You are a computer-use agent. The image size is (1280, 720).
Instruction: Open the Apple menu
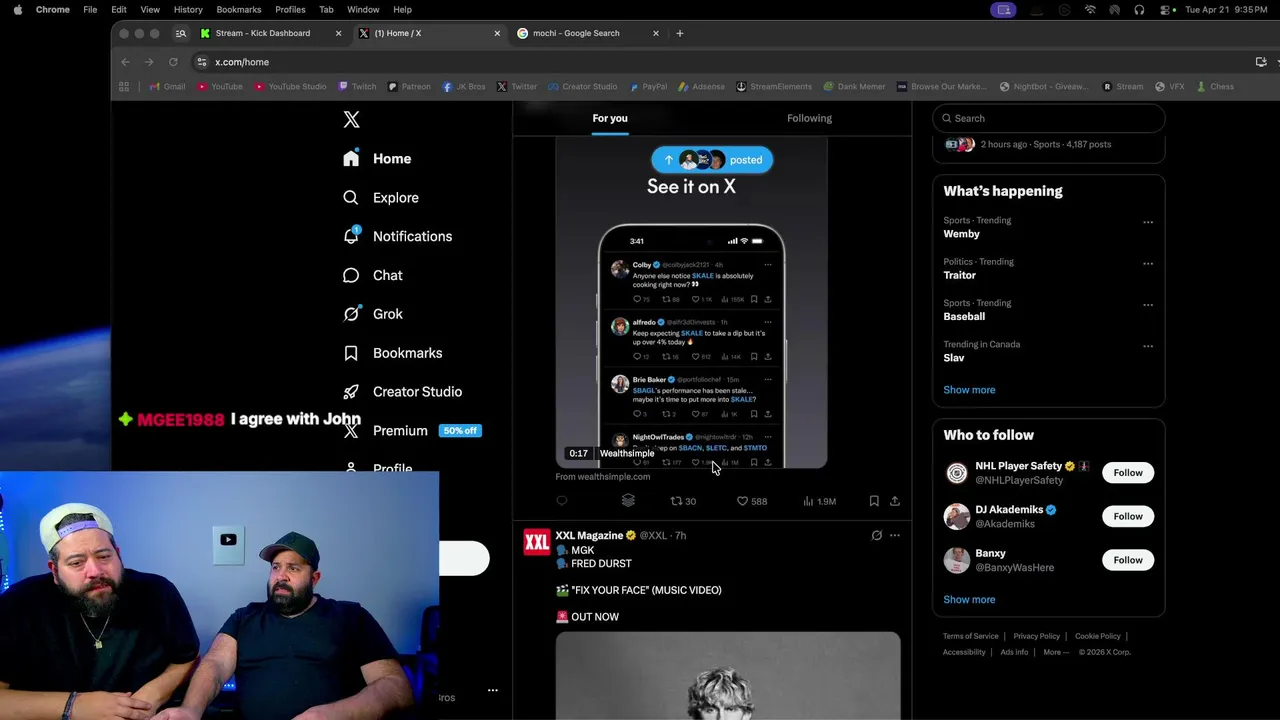tap(17, 10)
